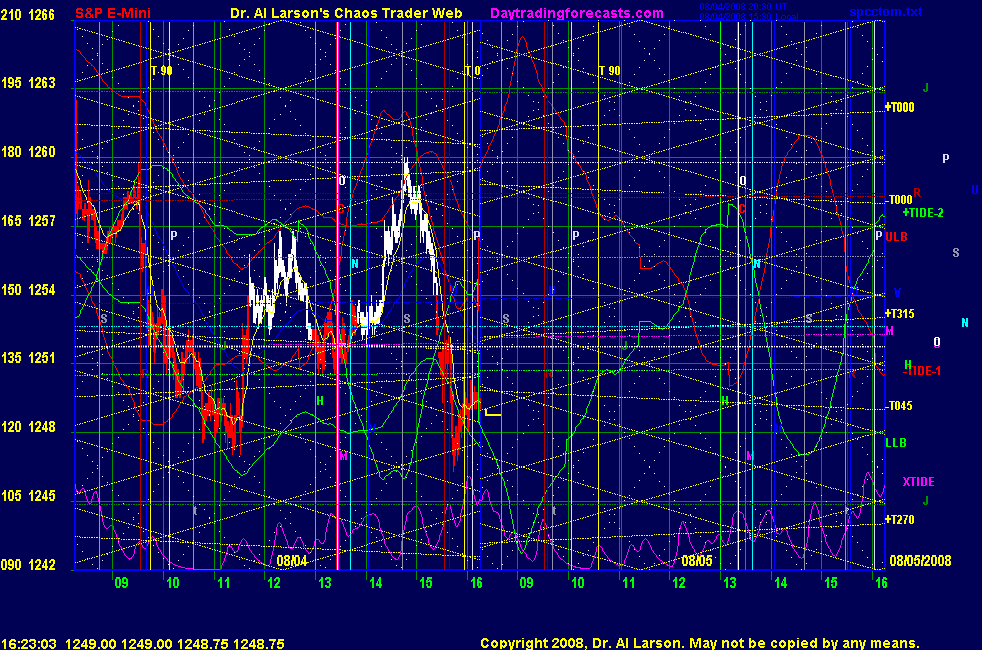Open the Daytradingforecasts.com link text
Viewport: 982px width, 650px height.
(x=577, y=13)
